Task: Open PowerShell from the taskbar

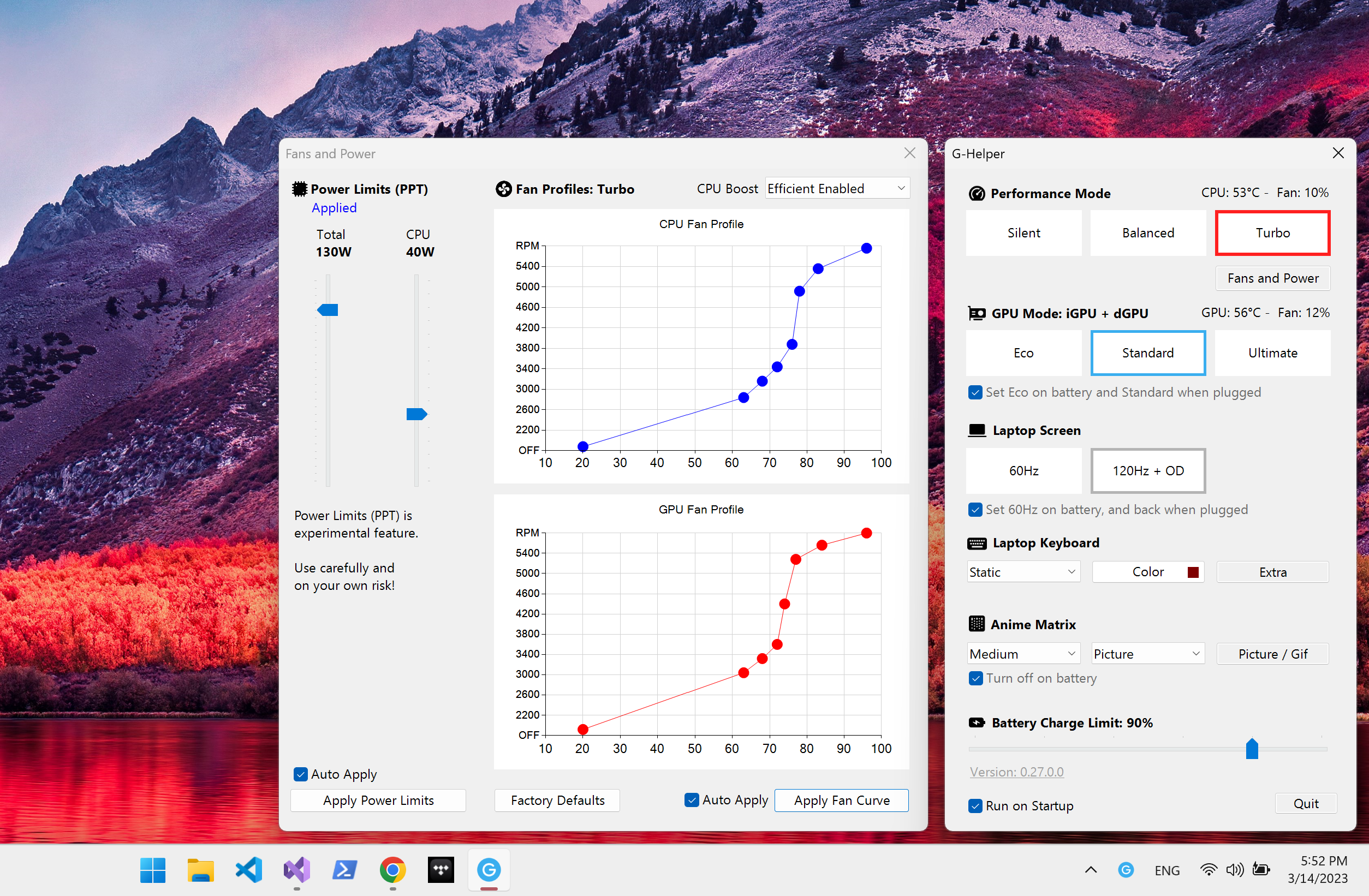Action: [344, 870]
